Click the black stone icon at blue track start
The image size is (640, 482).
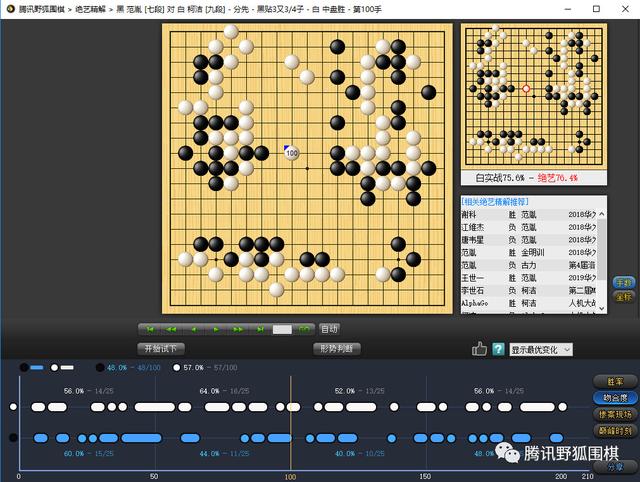coord(13,438)
